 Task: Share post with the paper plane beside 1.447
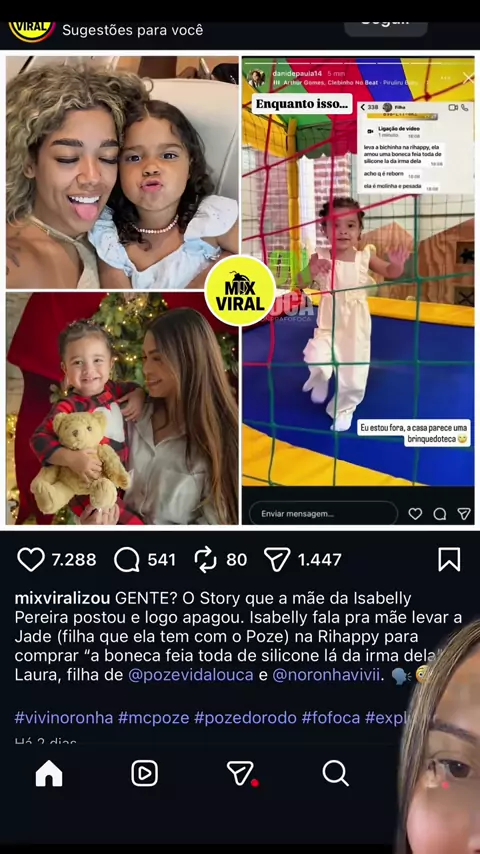point(277,559)
